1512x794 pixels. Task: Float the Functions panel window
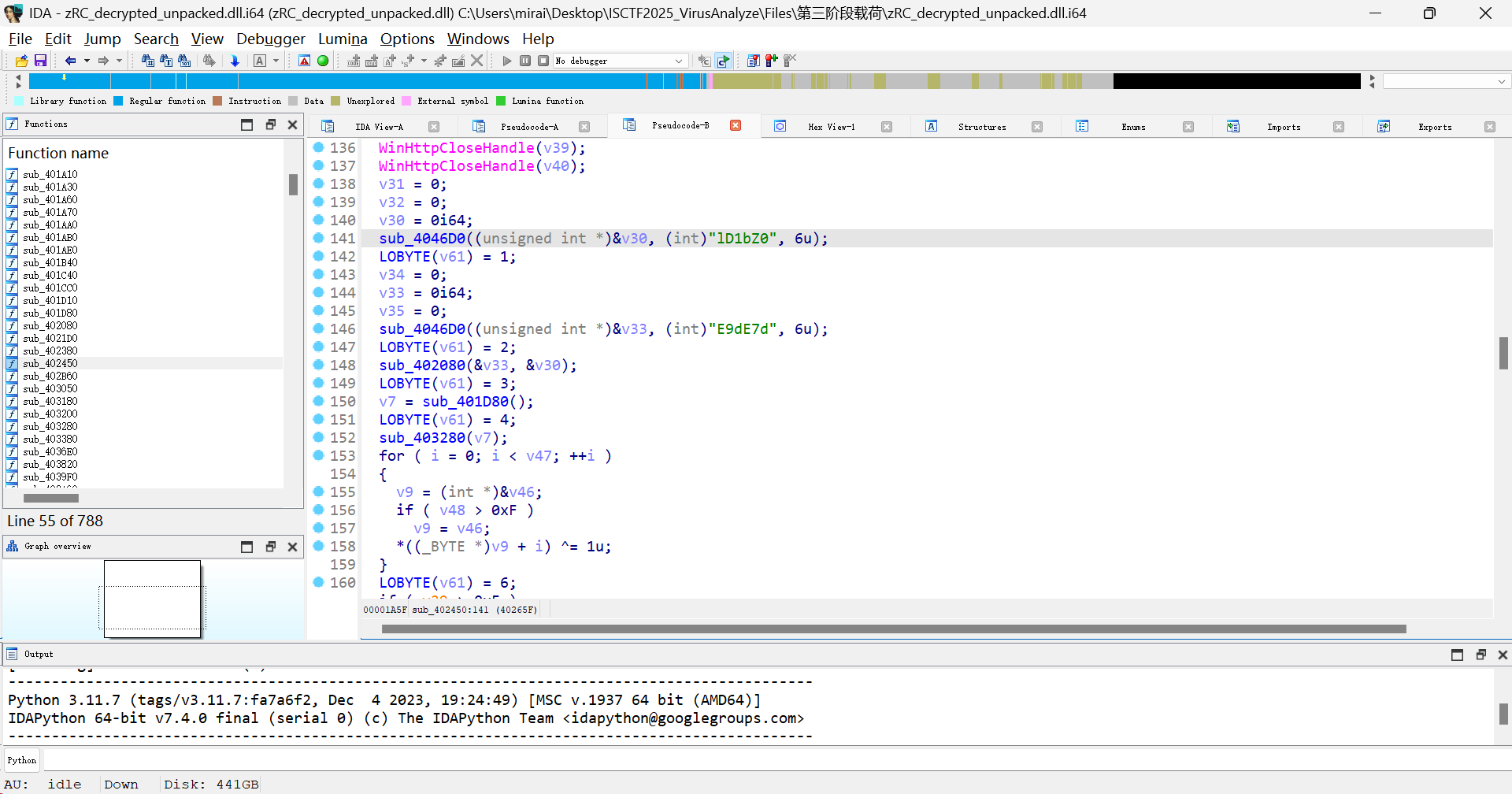click(x=270, y=124)
